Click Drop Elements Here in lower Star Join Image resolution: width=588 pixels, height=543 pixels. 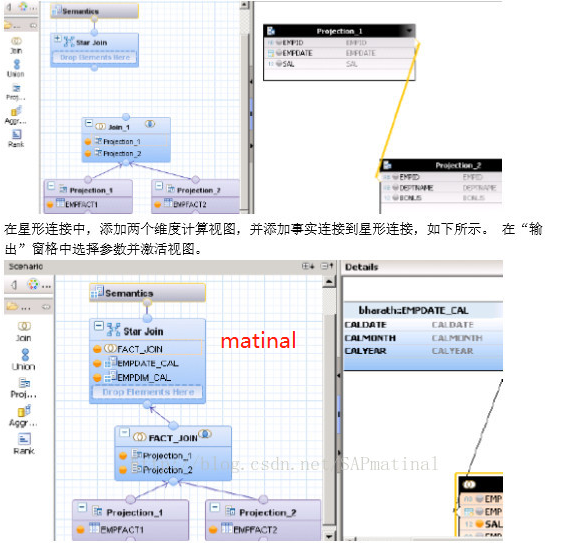tap(147, 392)
